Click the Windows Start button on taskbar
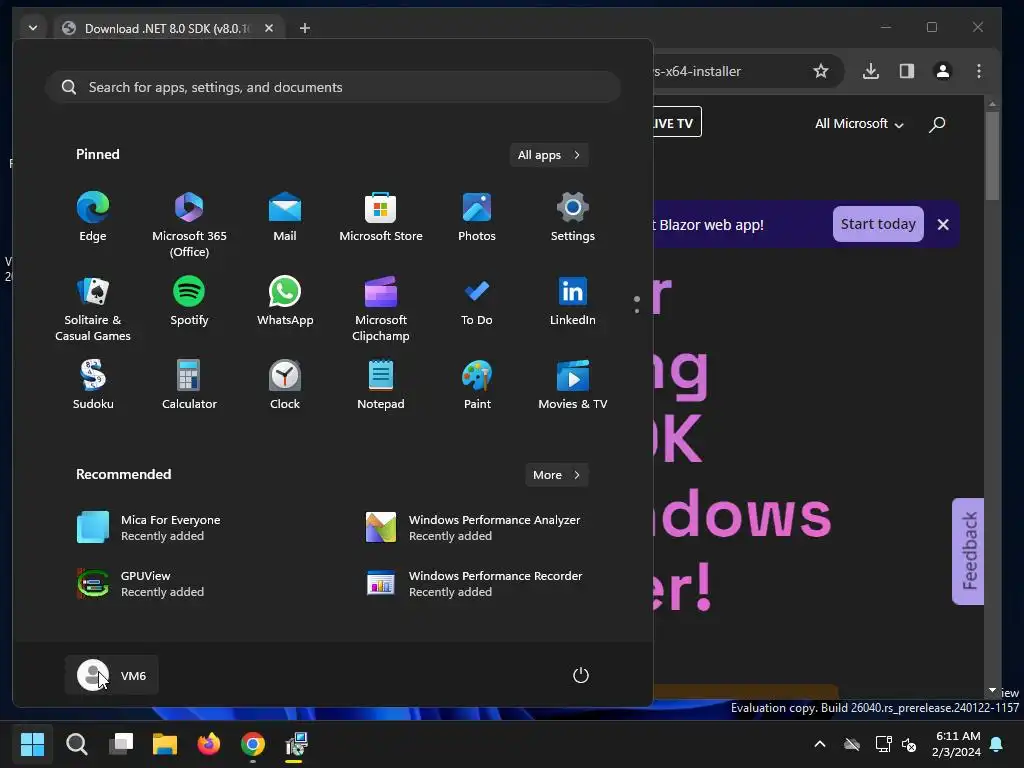 tap(32, 744)
